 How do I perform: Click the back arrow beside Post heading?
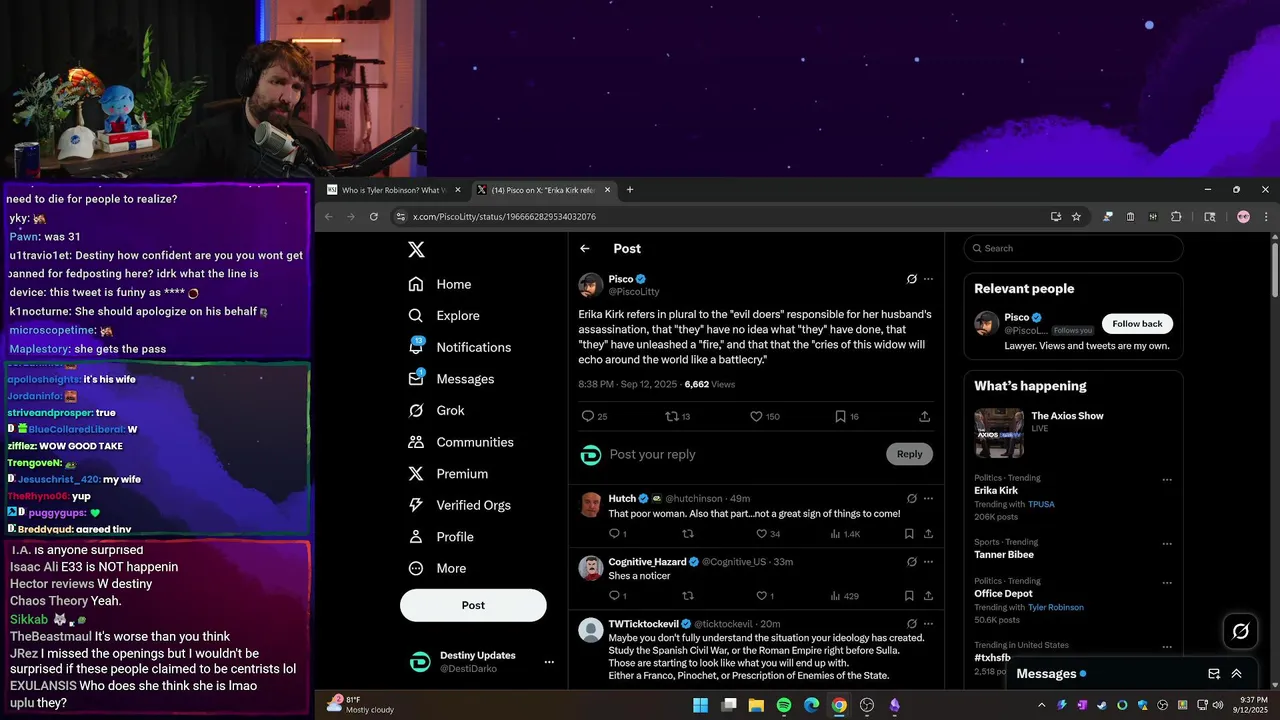[585, 249]
